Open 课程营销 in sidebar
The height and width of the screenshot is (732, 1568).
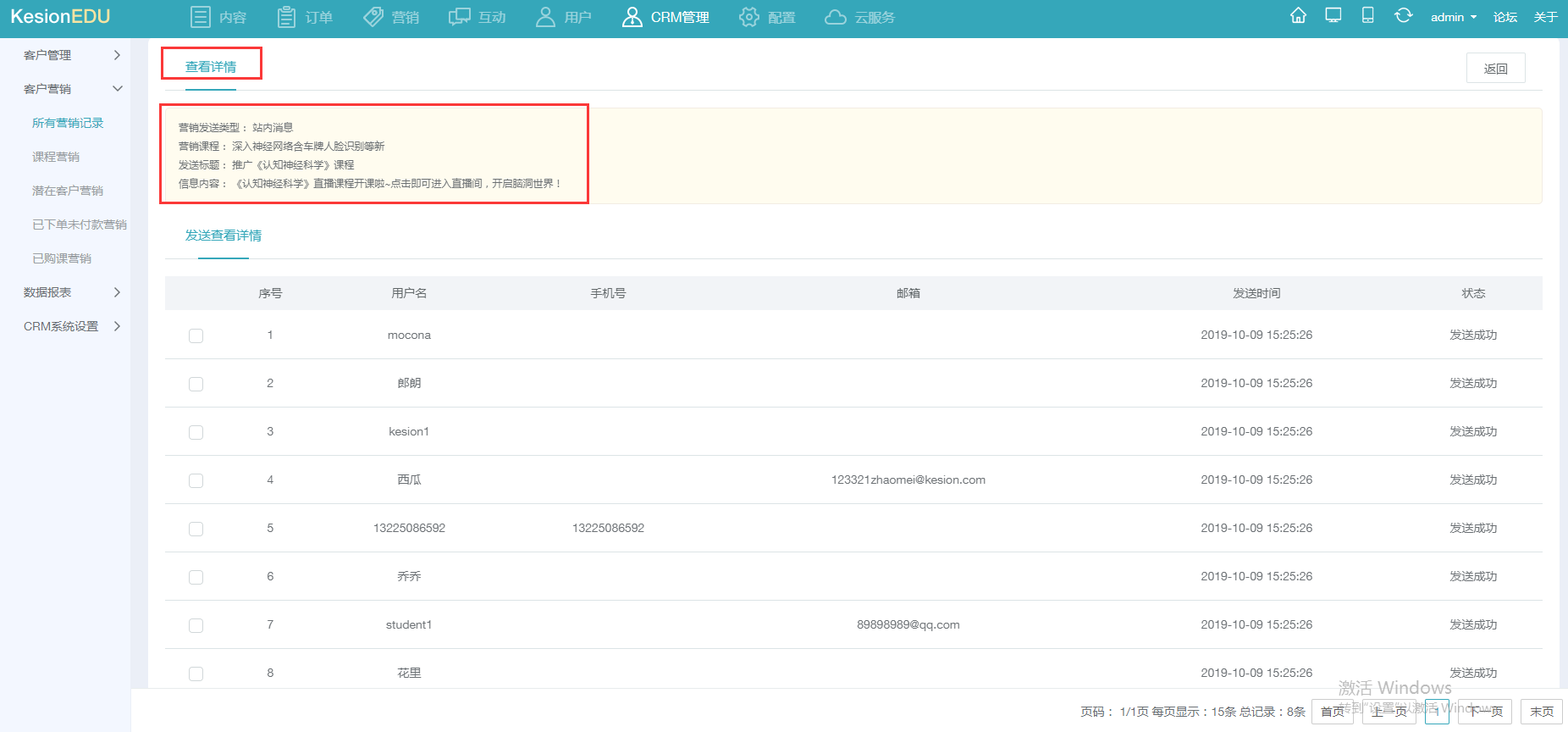click(x=56, y=157)
